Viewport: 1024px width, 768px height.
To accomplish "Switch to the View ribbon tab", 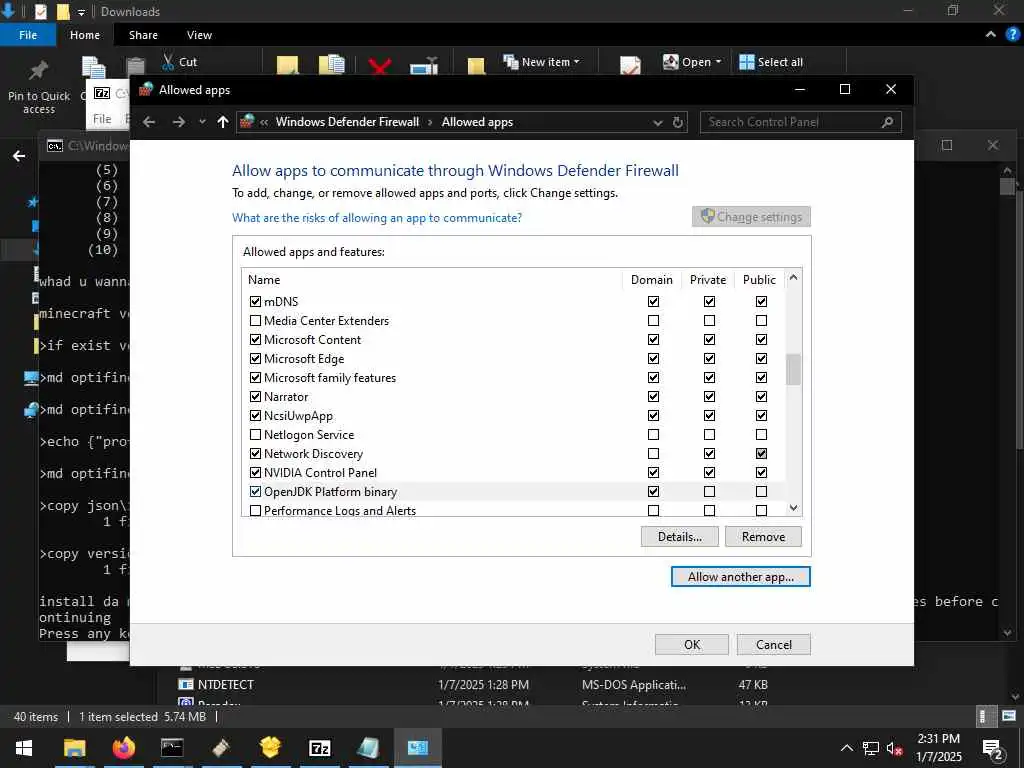I will coord(199,35).
